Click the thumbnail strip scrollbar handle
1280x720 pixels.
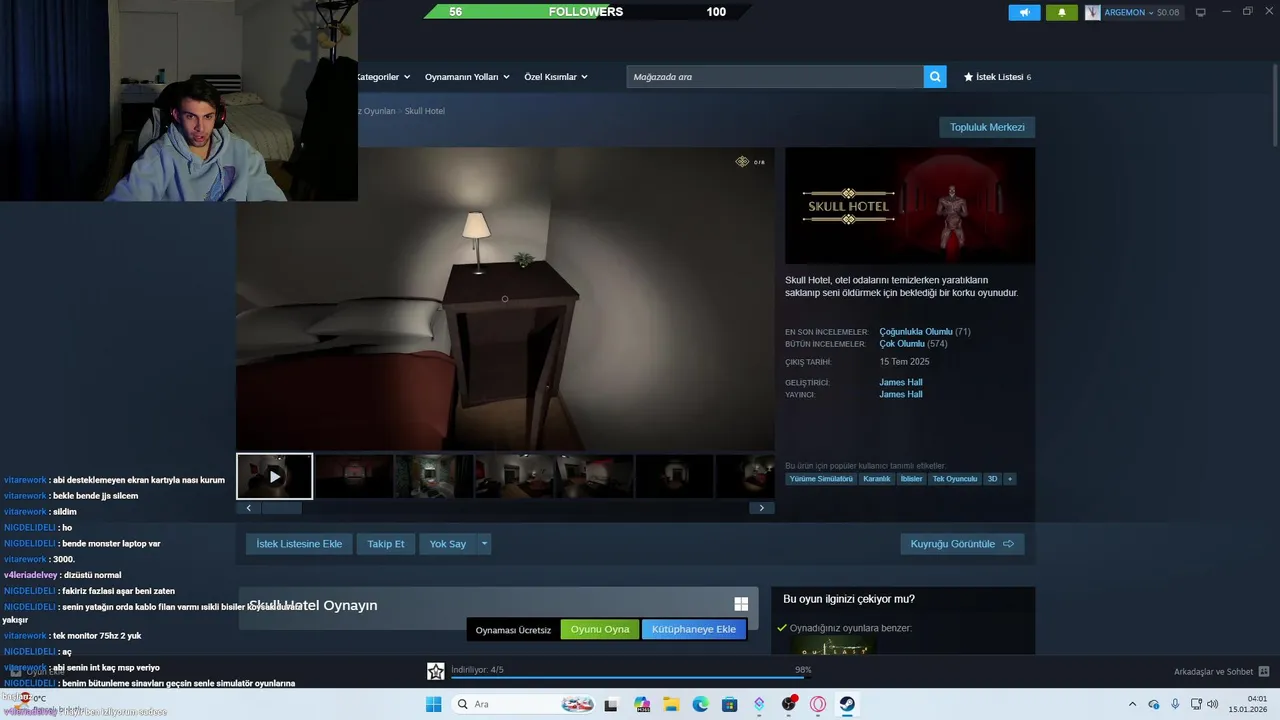coord(282,508)
